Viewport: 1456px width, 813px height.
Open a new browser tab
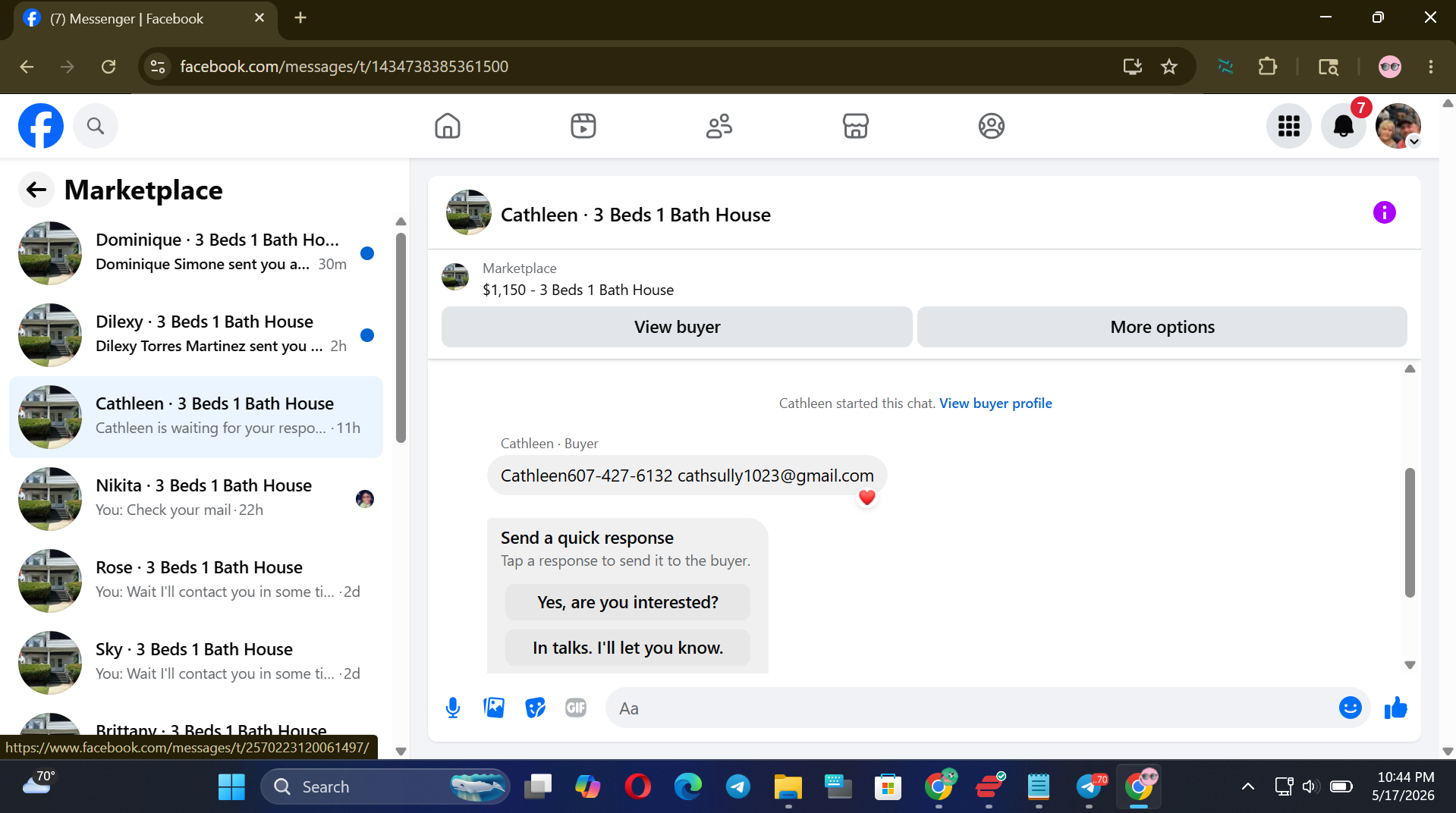pyautogui.click(x=300, y=17)
